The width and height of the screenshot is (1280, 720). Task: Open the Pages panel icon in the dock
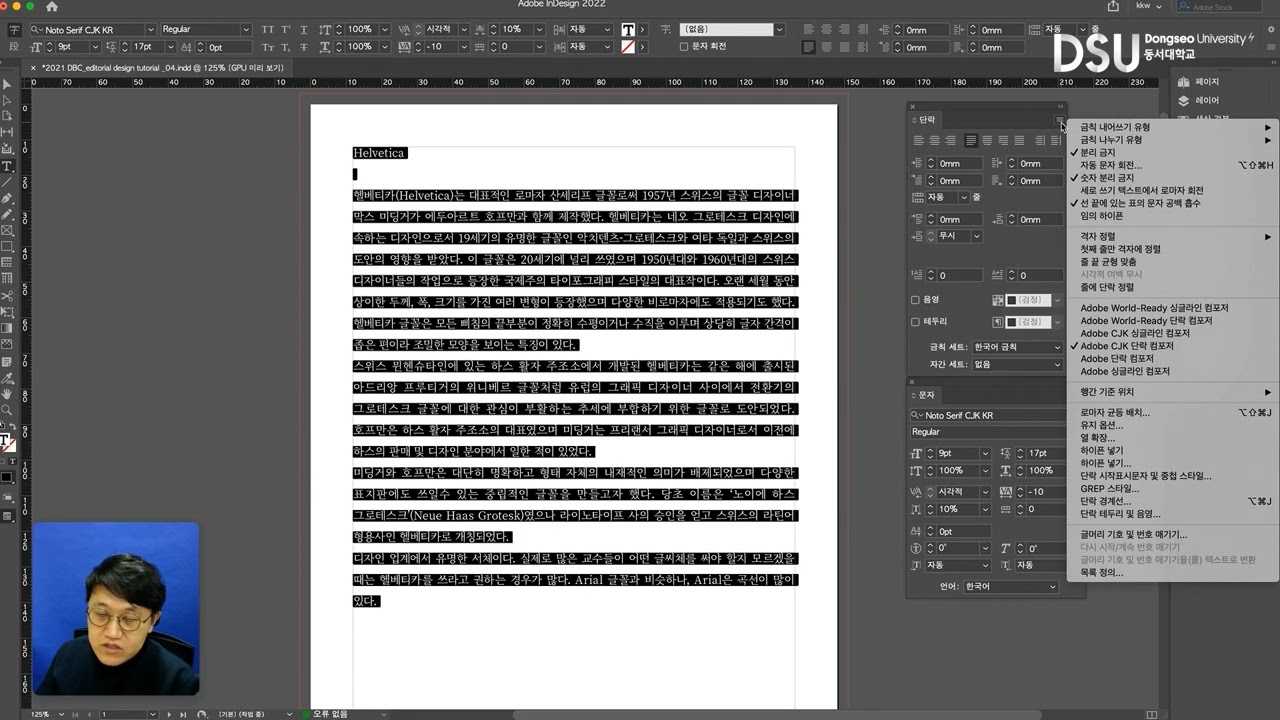point(1184,82)
